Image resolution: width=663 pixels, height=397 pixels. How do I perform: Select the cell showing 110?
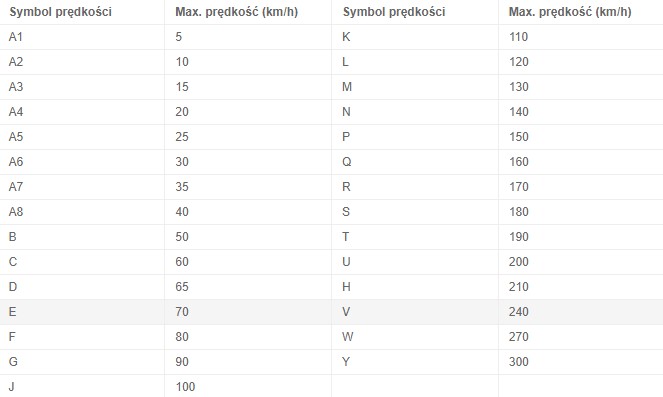(x=581, y=37)
